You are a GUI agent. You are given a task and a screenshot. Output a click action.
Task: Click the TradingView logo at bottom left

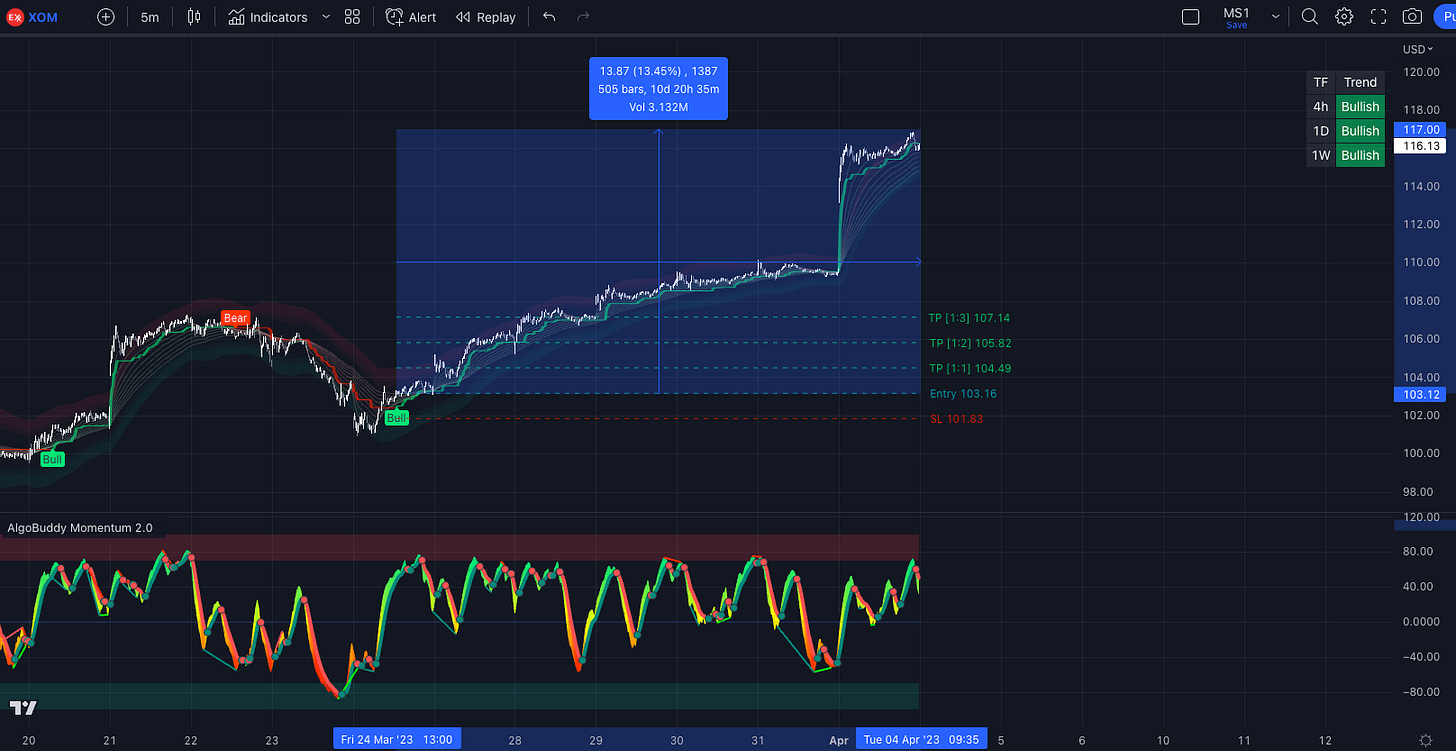pos(24,708)
